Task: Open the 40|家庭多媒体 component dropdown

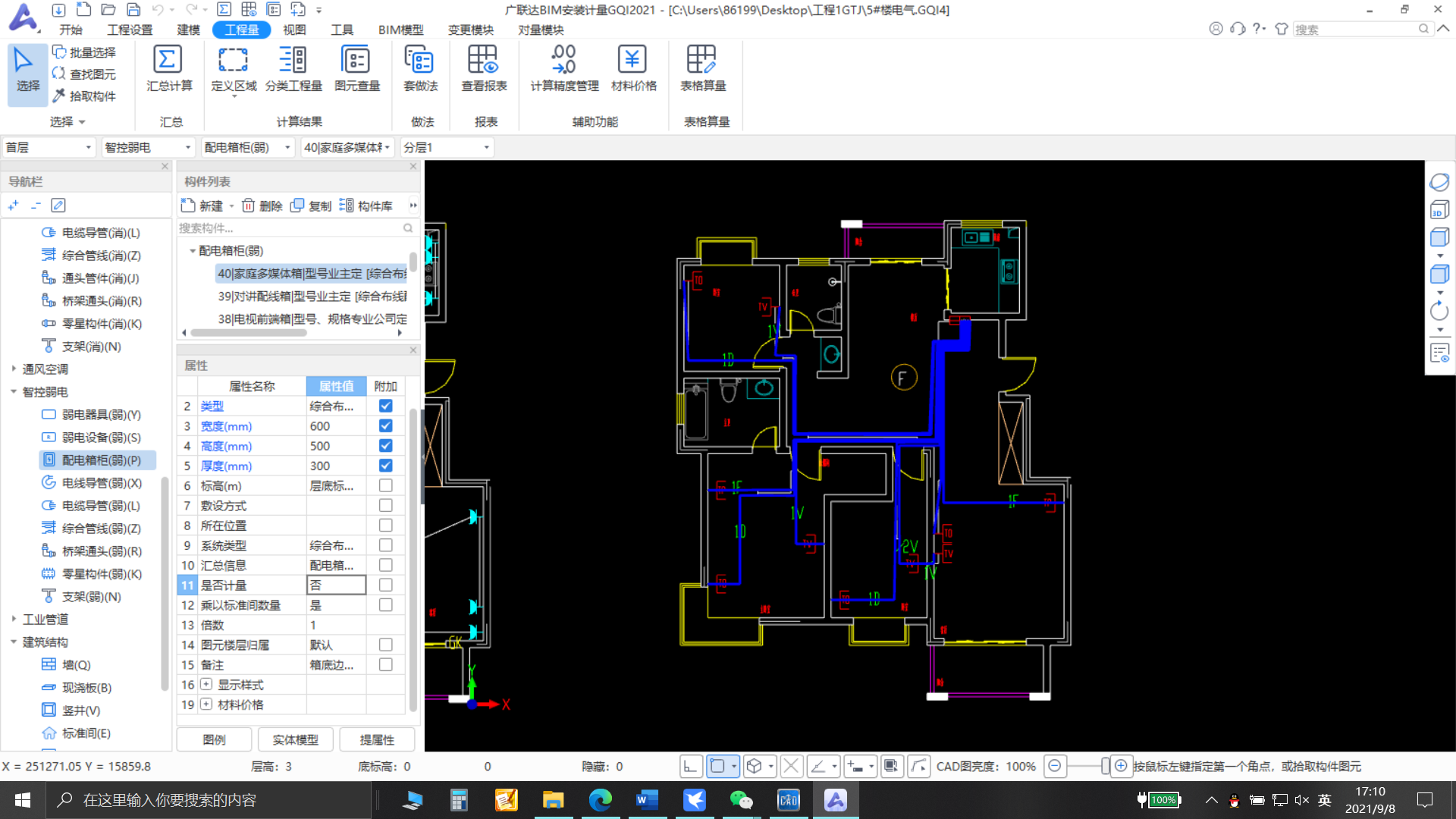Action: [347, 147]
